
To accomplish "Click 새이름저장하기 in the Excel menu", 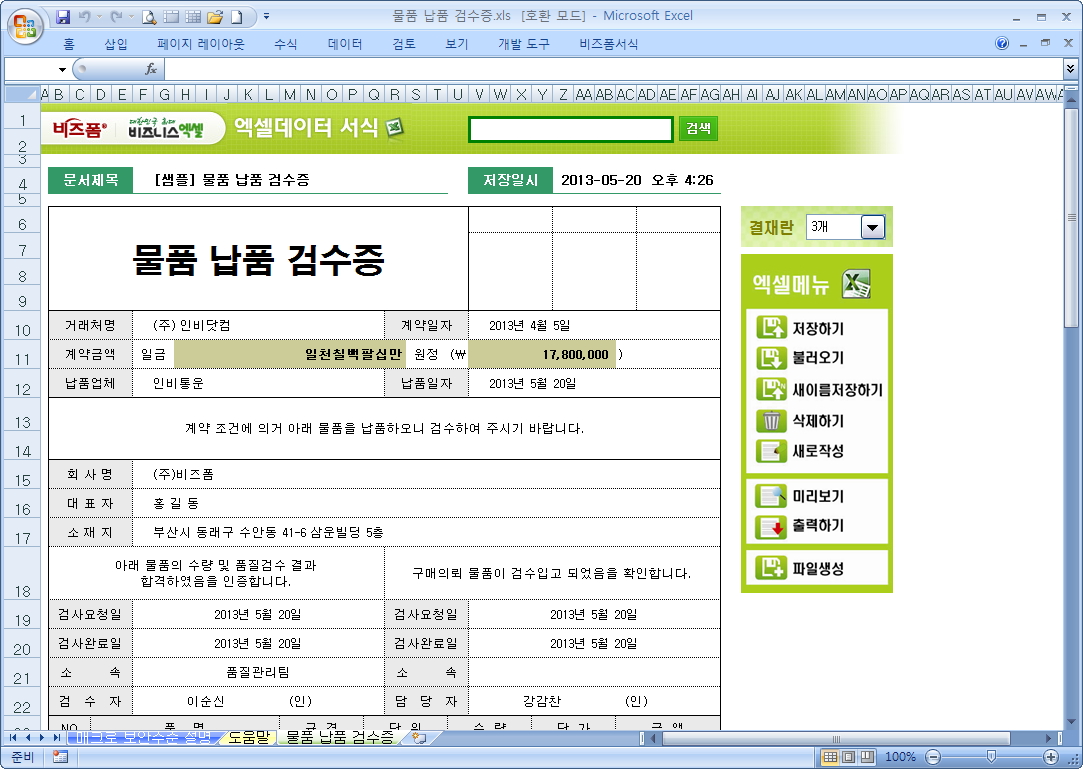I will (x=836, y=390).
